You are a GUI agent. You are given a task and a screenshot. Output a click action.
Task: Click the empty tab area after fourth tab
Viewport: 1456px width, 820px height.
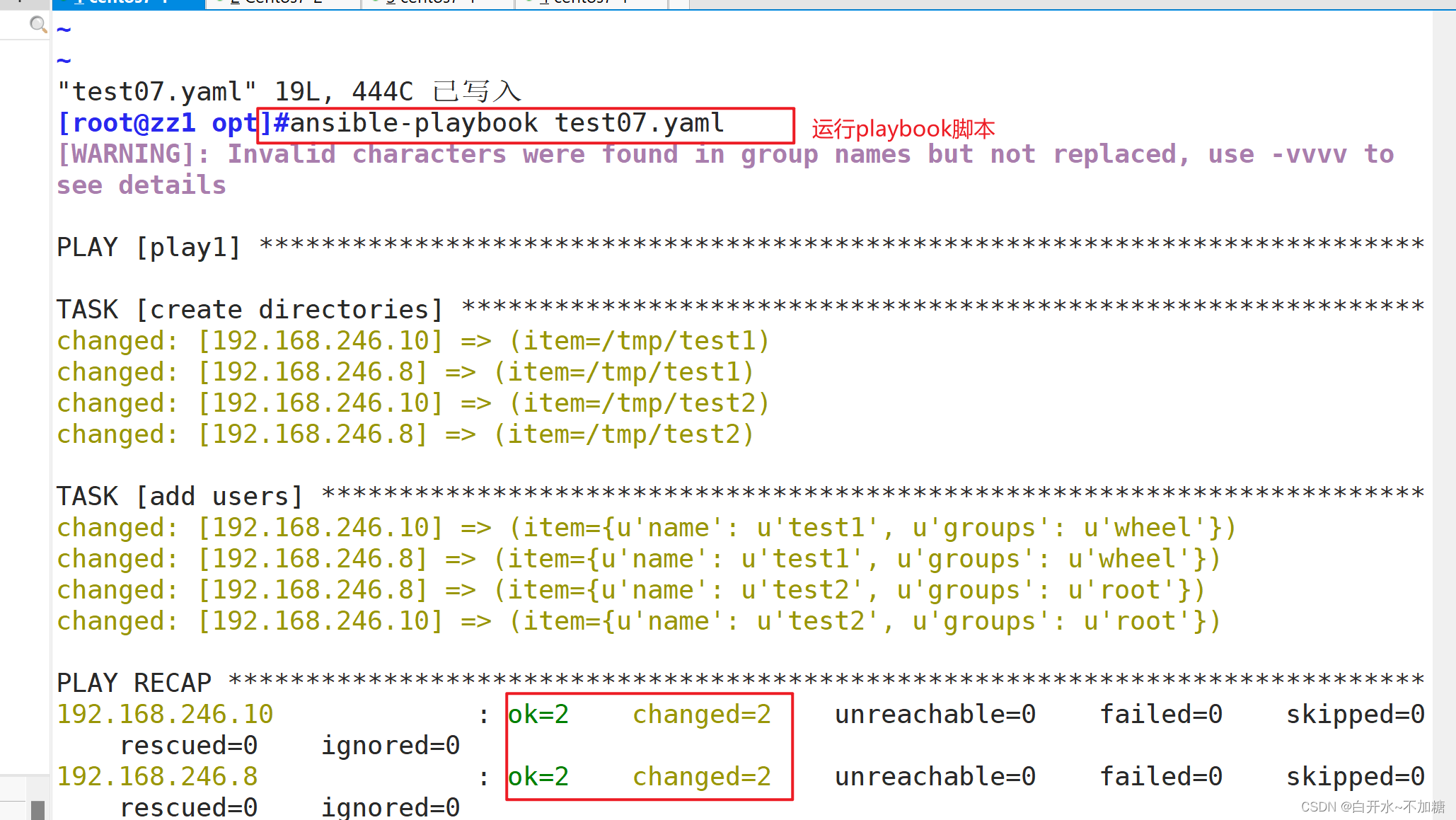[x=679, y=4]
